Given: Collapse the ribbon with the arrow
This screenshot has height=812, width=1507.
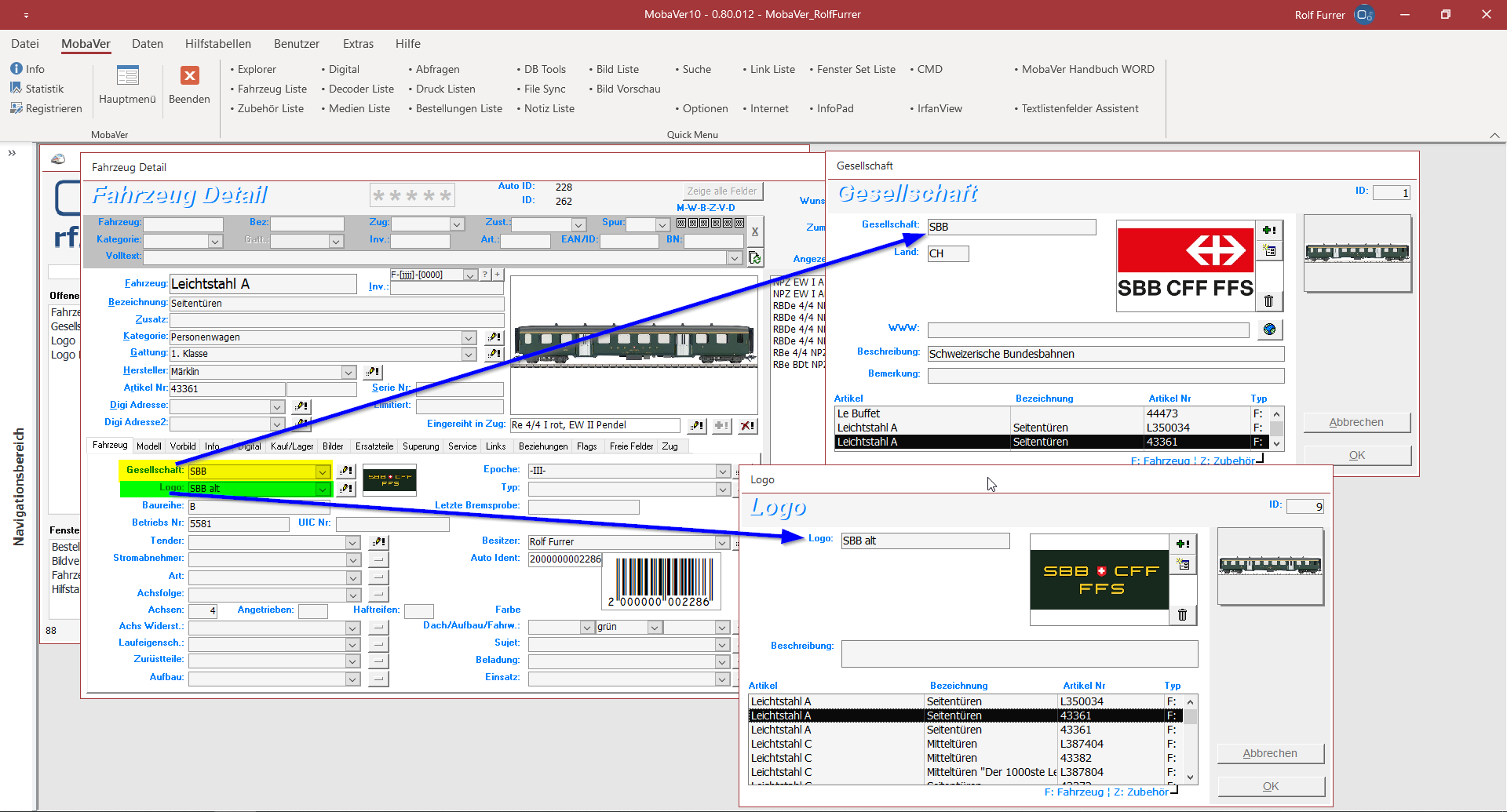Looking at the screenshot, I should point(1494,136).
